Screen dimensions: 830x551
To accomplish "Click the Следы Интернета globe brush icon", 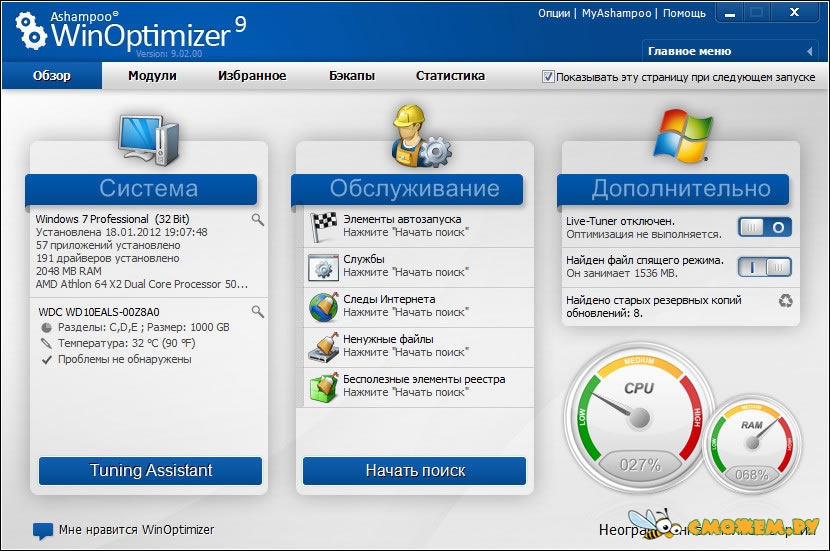I will point(323,307).
